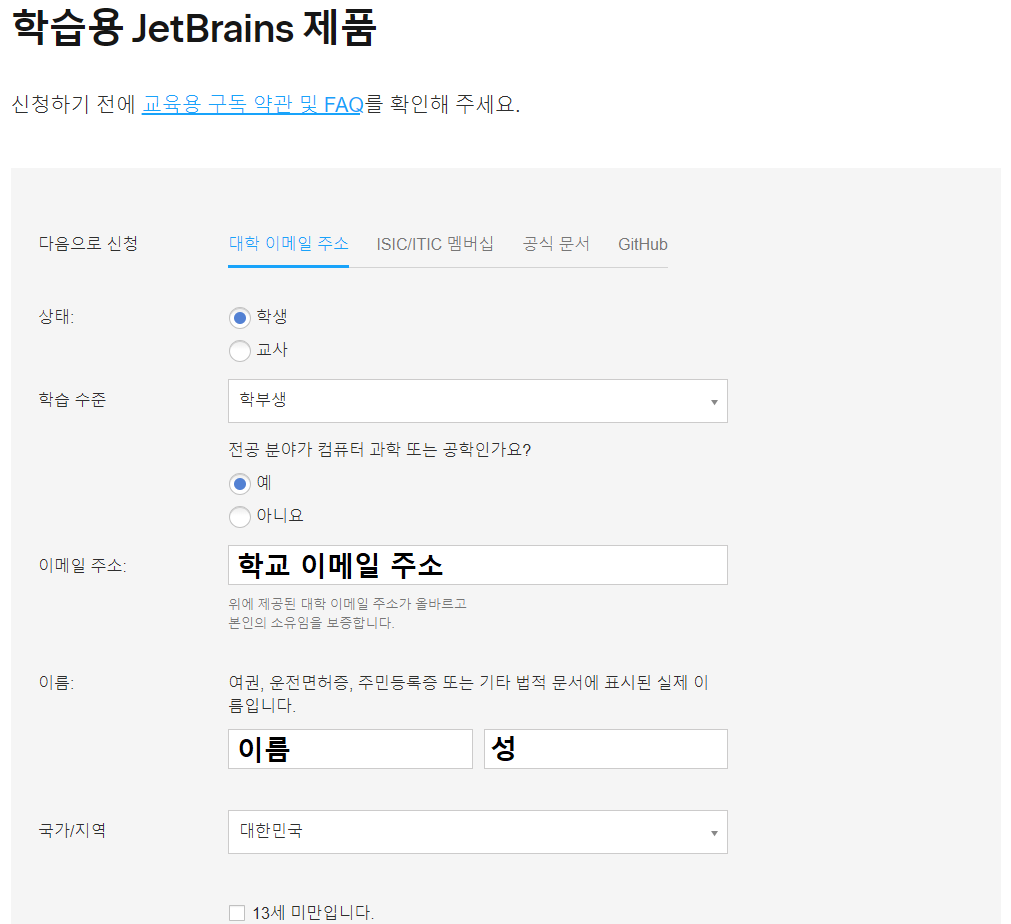The width and height of the screenshot is (1011, 924).
Task: Select 예 for computer science major
Action: click(240, 484)
